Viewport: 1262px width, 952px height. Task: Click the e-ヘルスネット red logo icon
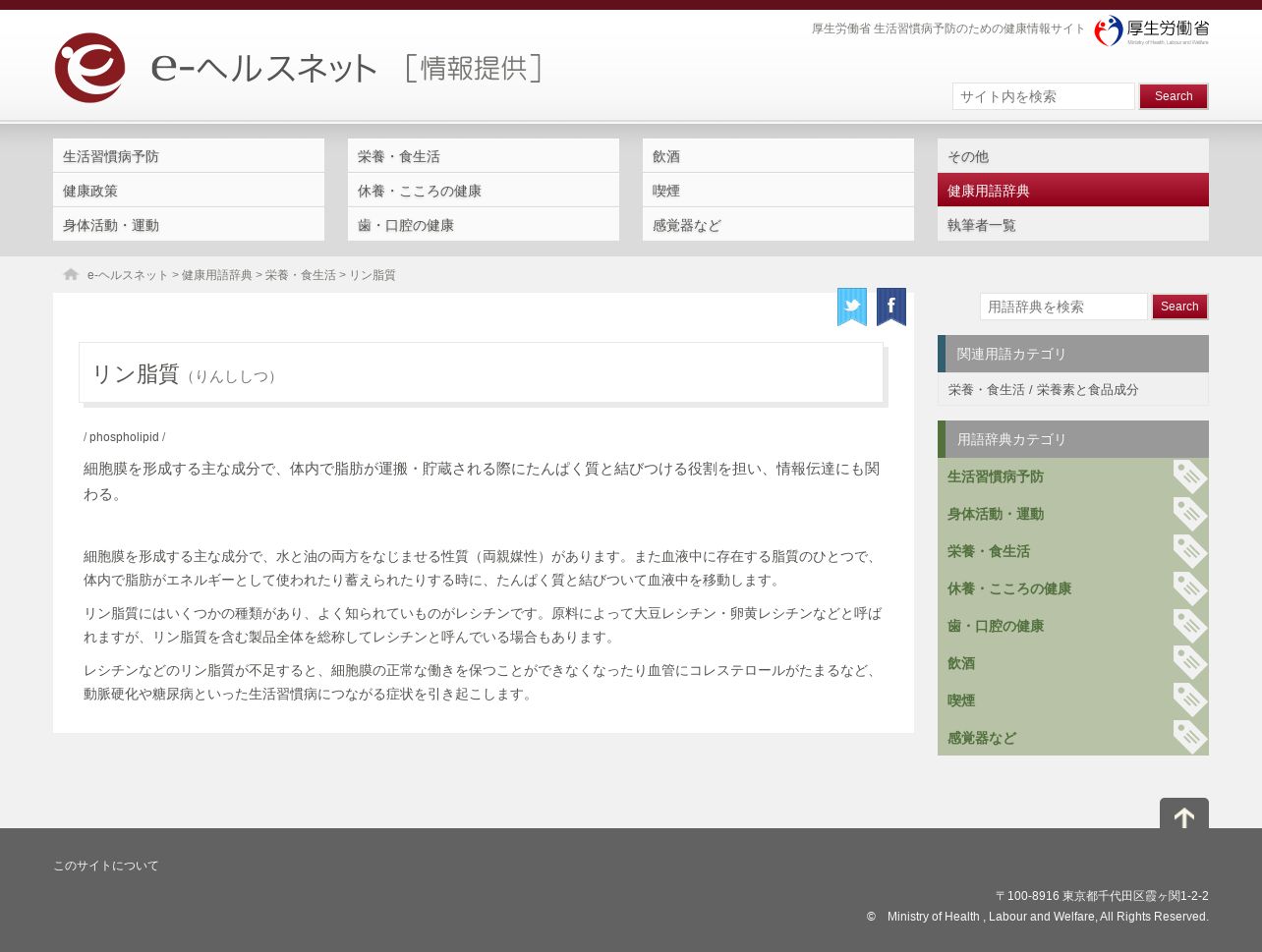point(90,68)
